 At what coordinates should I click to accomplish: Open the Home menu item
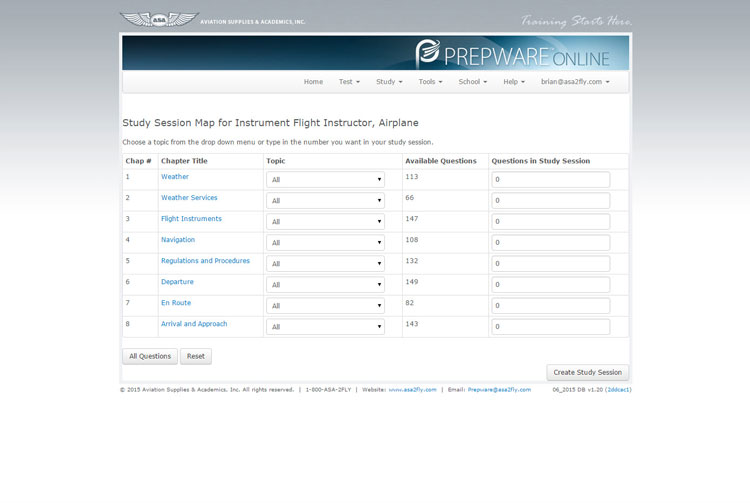[313, 82]
